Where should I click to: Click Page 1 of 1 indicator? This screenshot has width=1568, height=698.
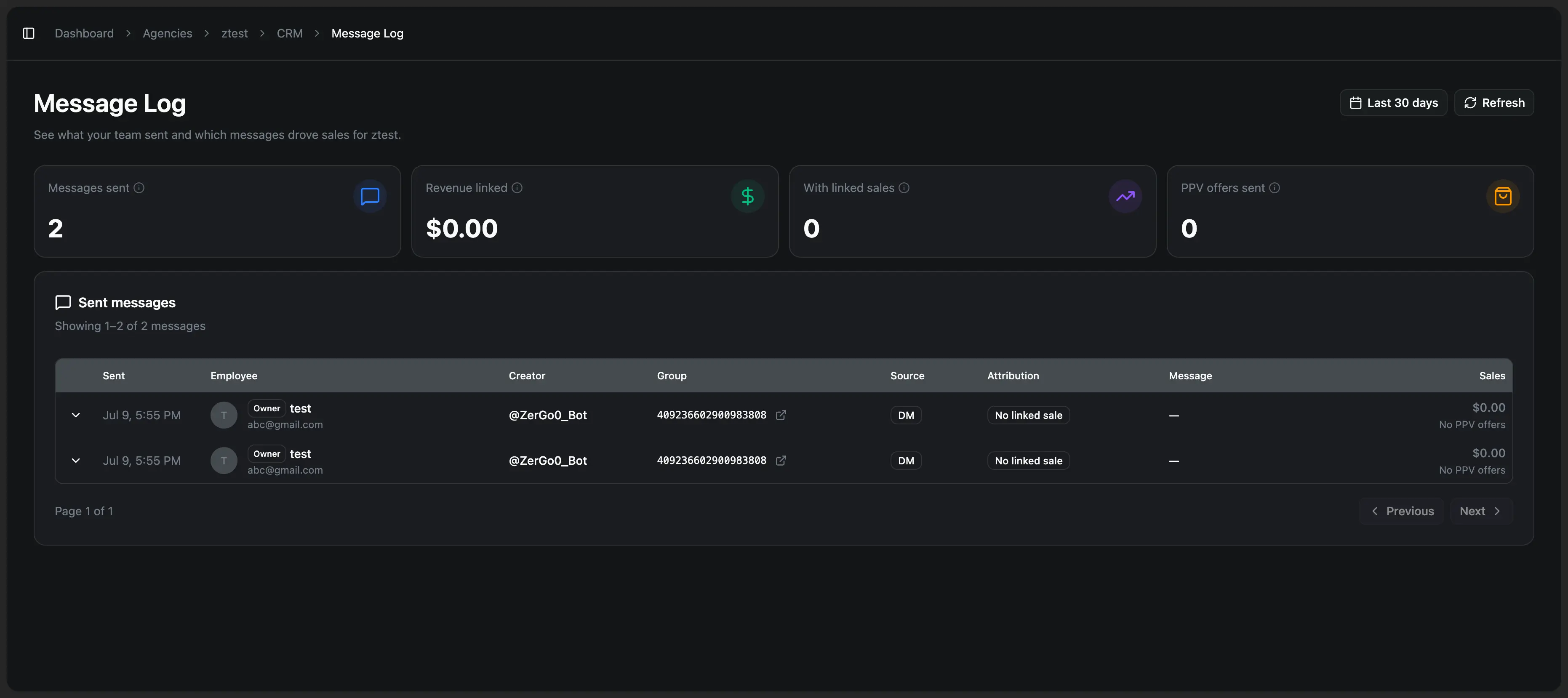(x=84, y=511)
